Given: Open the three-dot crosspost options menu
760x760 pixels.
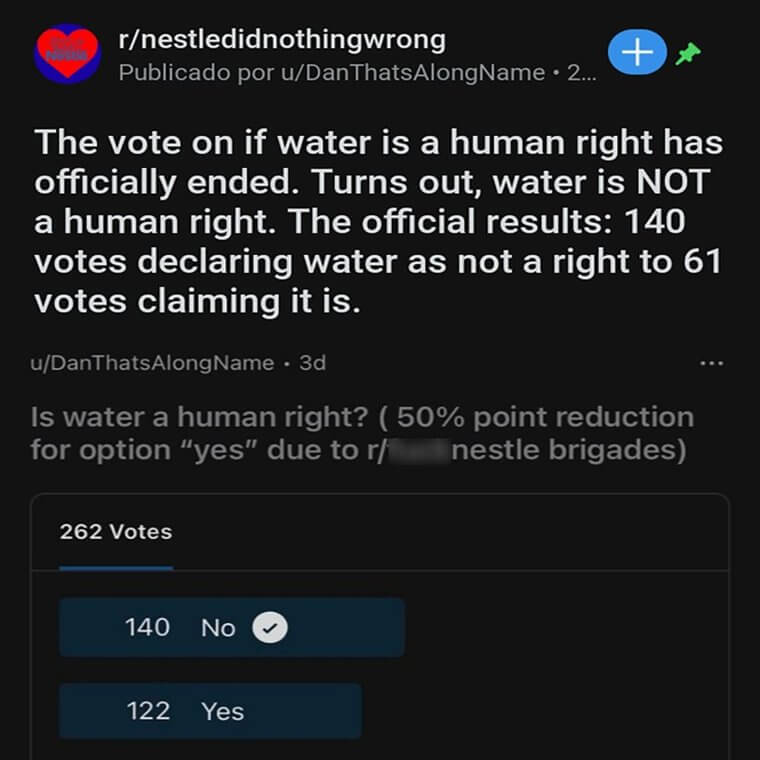Looking at the screenshot, I should coord(712,363).
